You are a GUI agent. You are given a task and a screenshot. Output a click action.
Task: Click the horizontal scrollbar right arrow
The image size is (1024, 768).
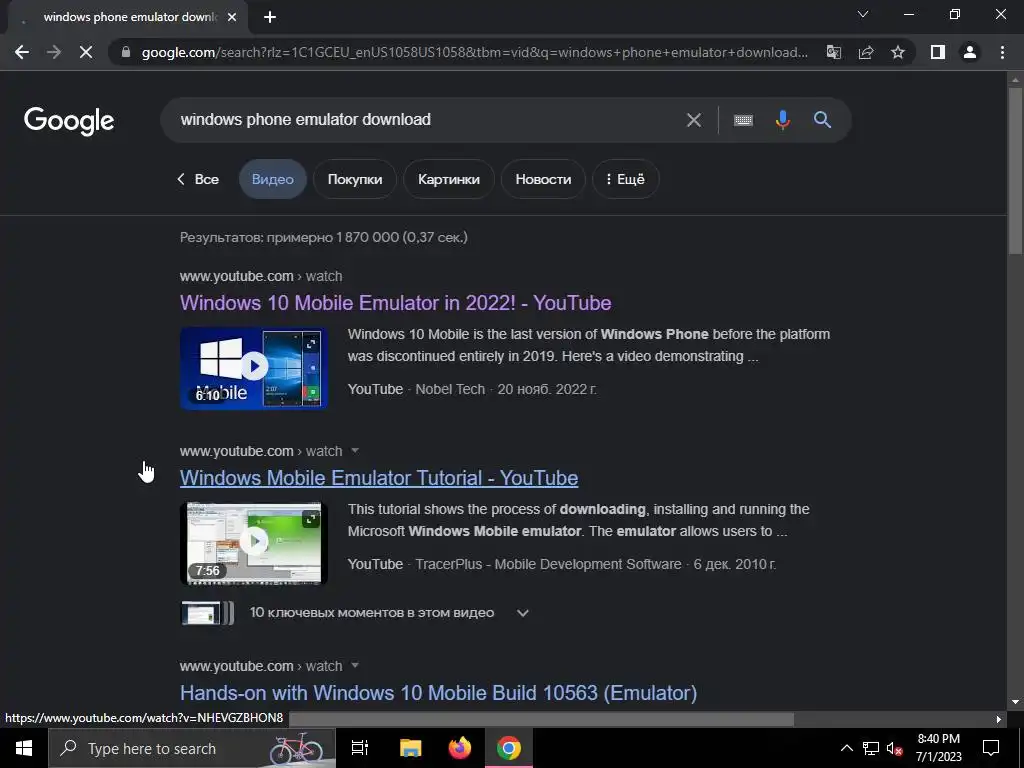(x=999, y=719)
